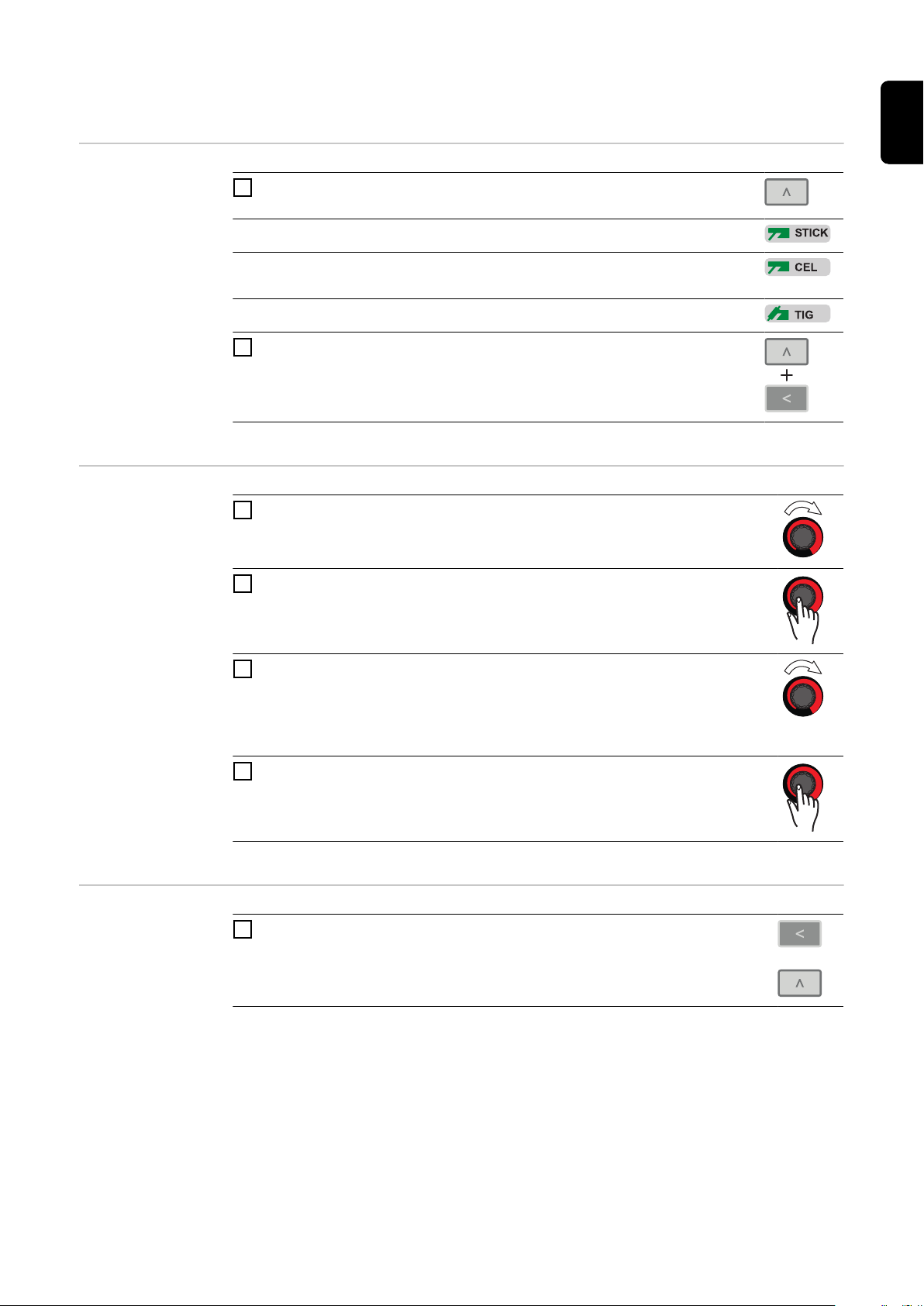
Task: Click the STICK welding mode badge
Action: (798, 233)
